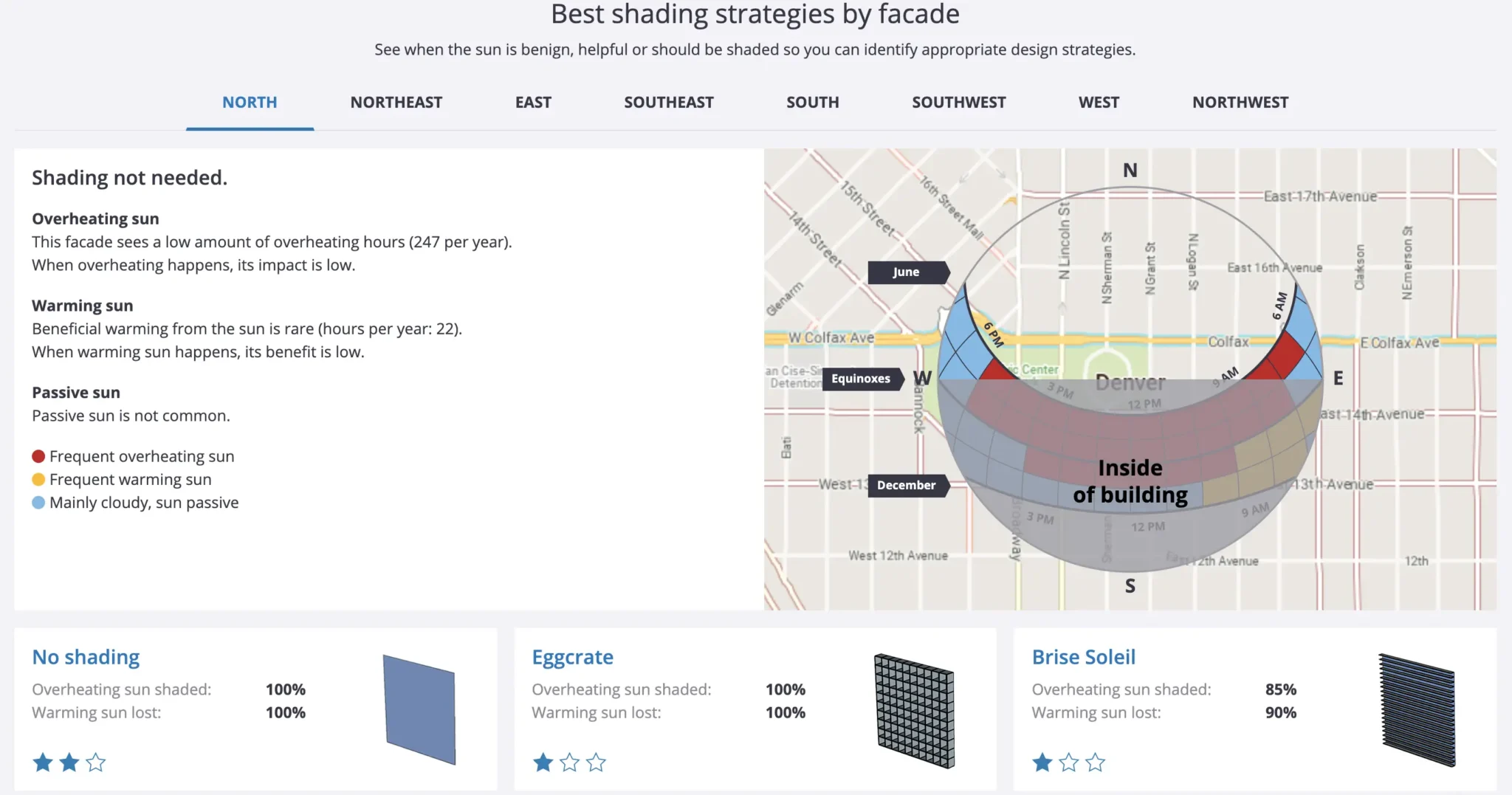
Task: Open the No shading strategy link
Action: pos(86,657)
